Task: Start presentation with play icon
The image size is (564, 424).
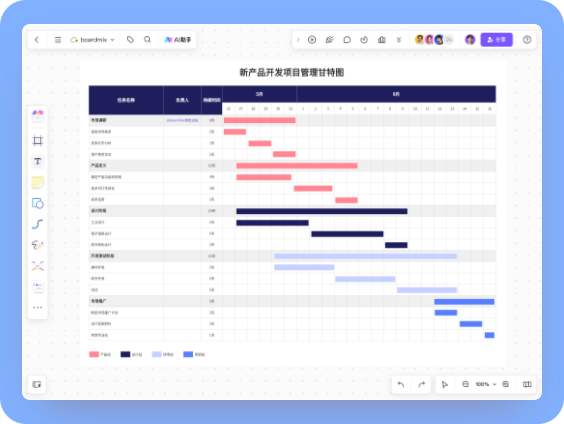Action: (x=312, y=40)
